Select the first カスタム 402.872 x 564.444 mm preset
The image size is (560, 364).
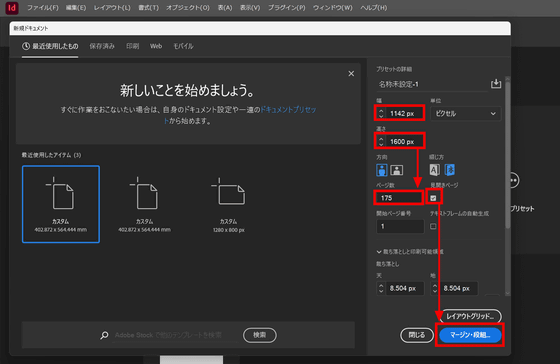coord(61,204)
